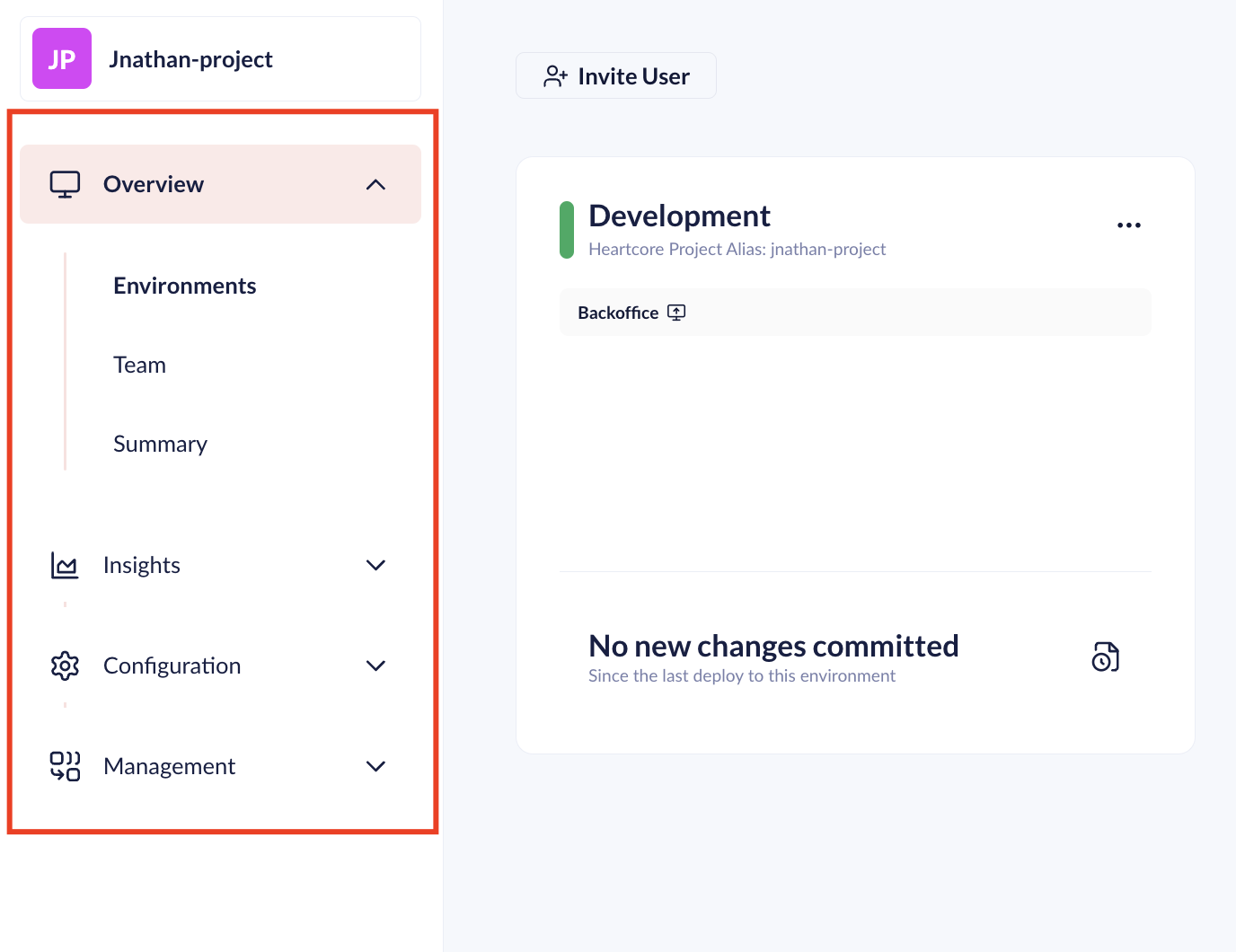The image size is (1236, 952).
Task: Select the Overview menu item
Action: pyautogui.click(x=220, y=184)
